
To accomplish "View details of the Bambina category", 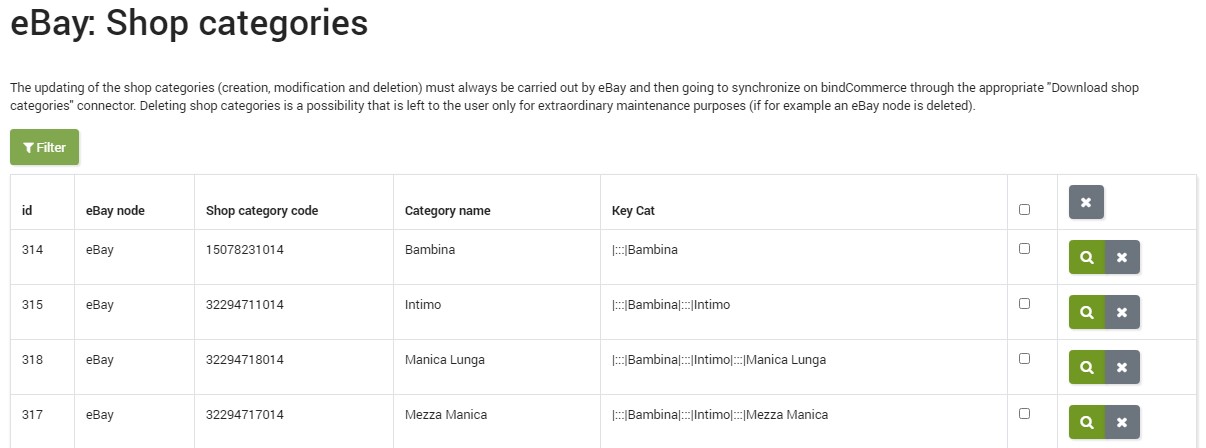I will pyautogui.click(x=1087, y=257).
